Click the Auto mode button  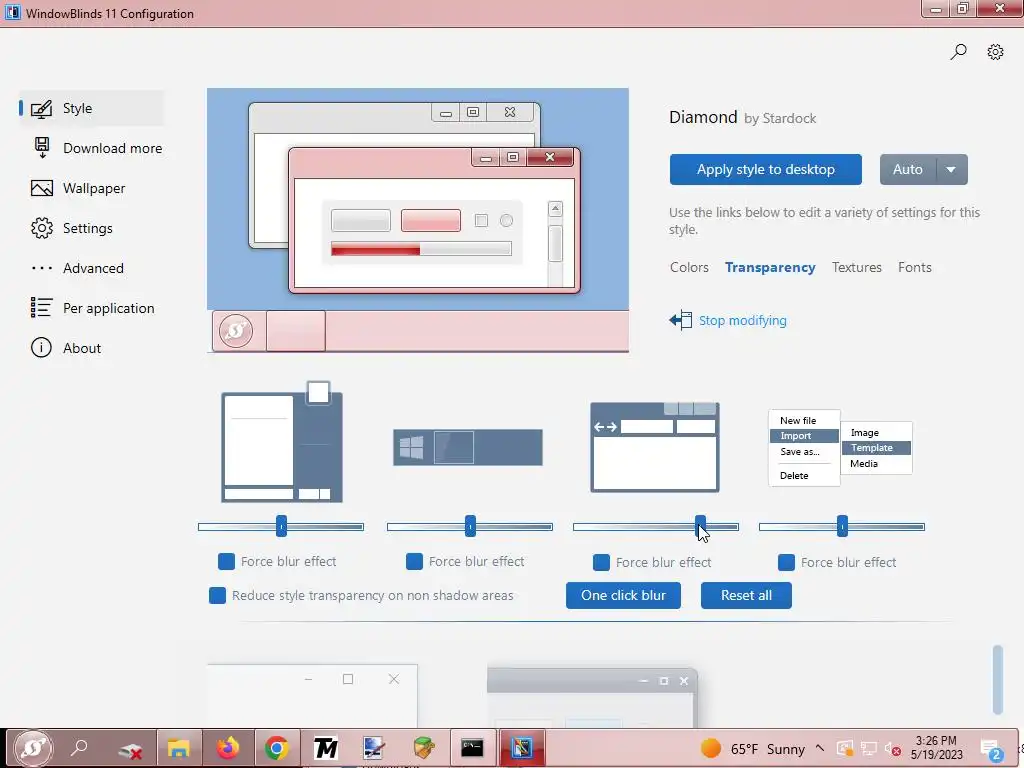(x=908, y=170)
